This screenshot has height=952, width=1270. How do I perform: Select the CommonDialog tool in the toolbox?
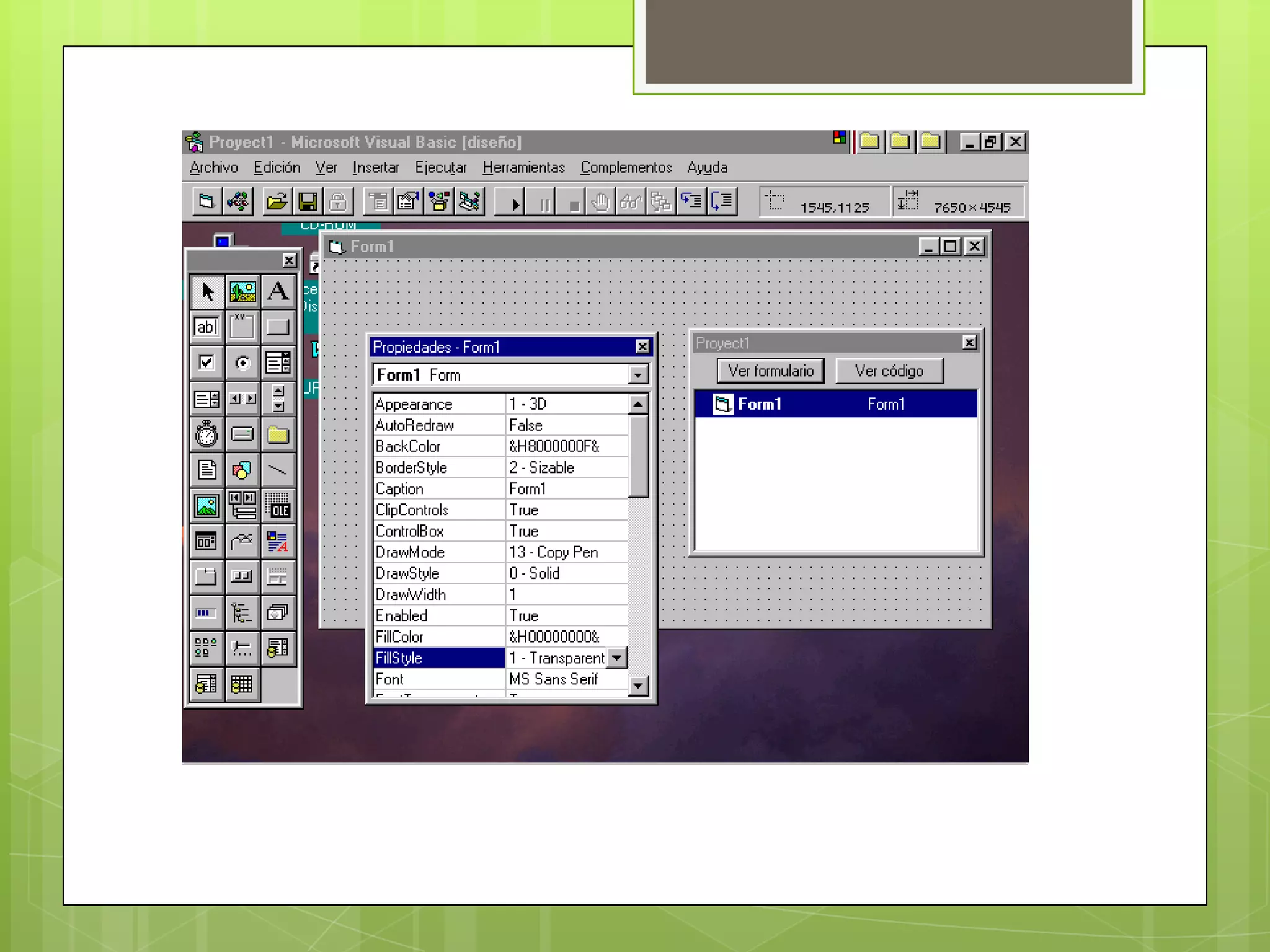click(x=206, y=542)
